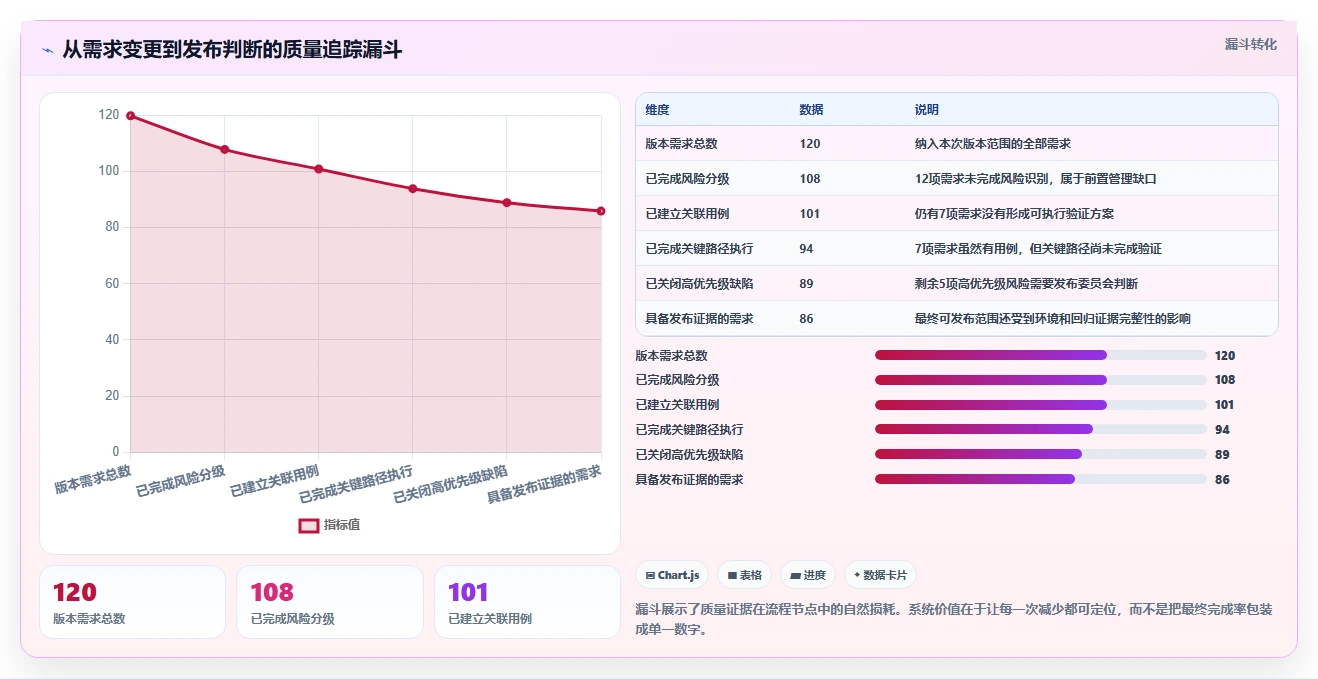Select the Chart.js chip
Screen dimensions: 1318x679
pyautogui.click(x=671, y=575)
